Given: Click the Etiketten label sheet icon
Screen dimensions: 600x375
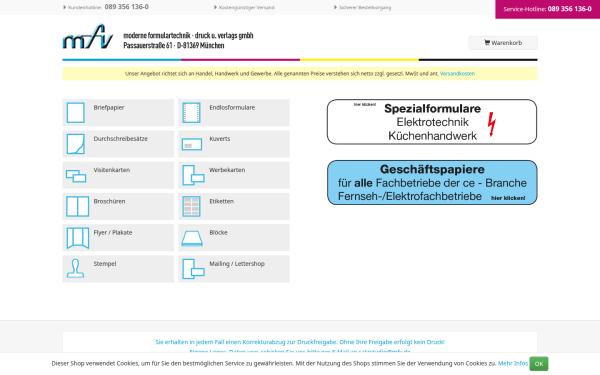Looking at the screenshot, I should pyautogui.click(x=191, y=207).
